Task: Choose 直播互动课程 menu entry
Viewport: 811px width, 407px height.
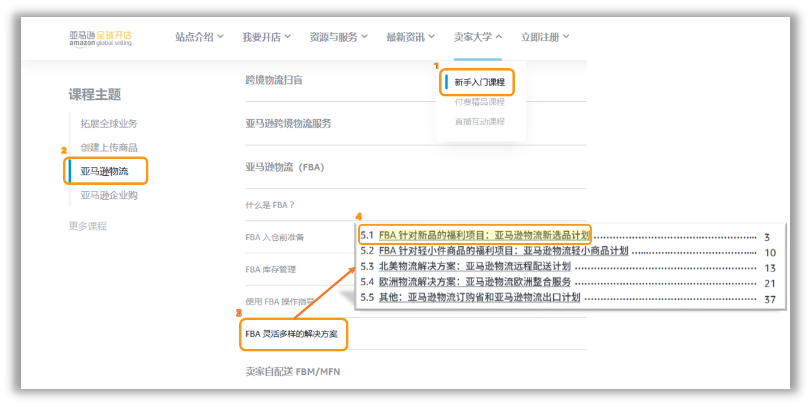Action: 479,122
